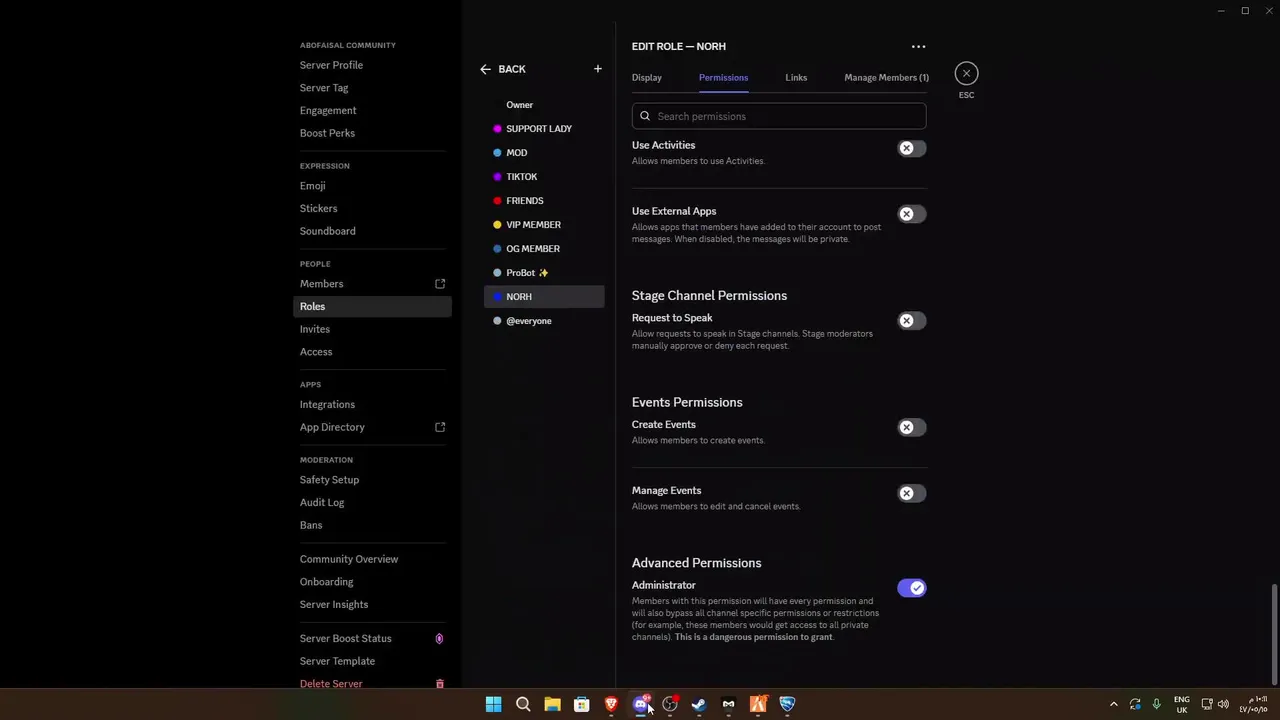Select the MOD role
Viewport: 1280px width, 720px height.
point(544,153)
